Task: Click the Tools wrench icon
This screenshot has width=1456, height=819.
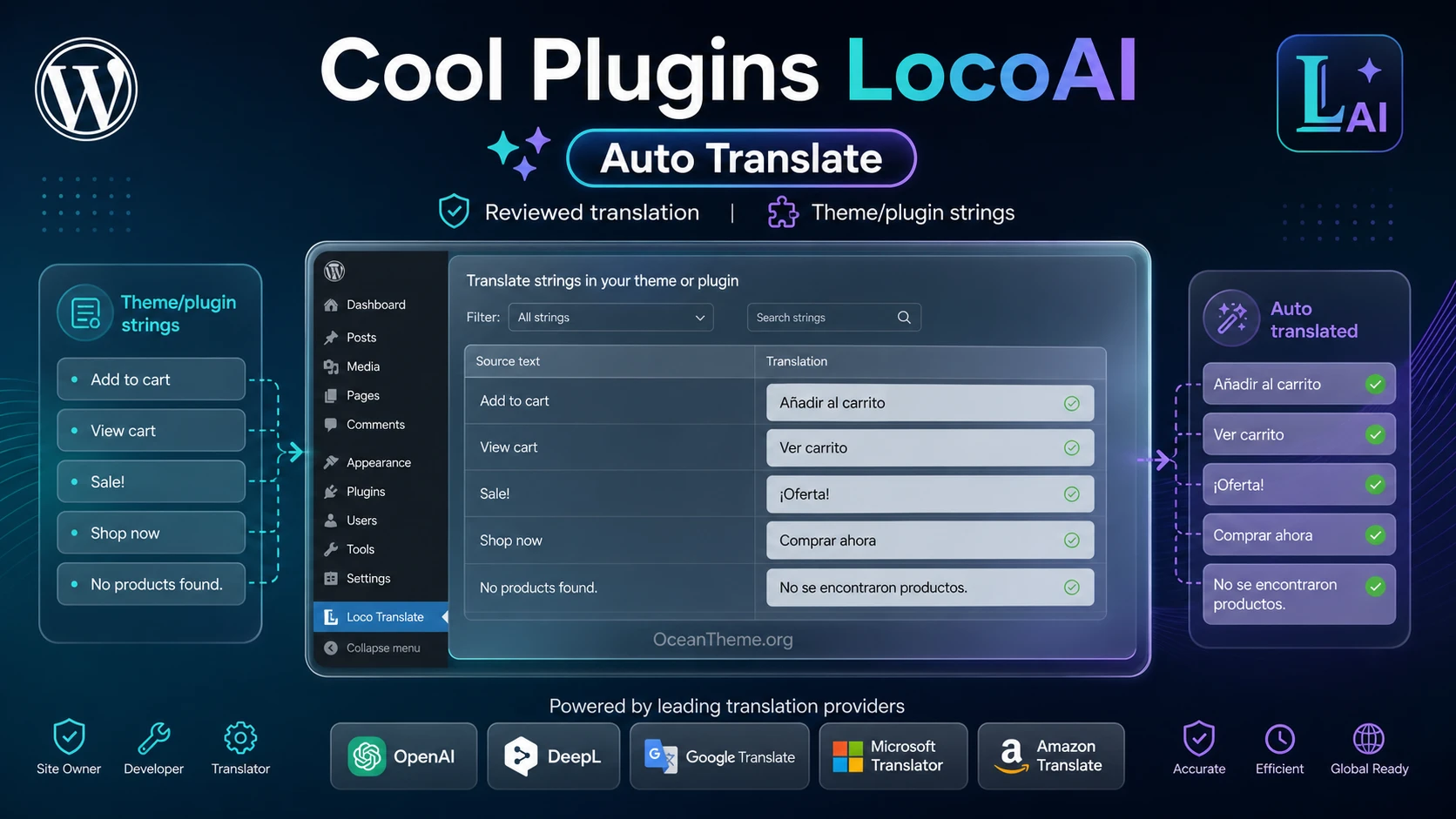Action: point(331,549)
